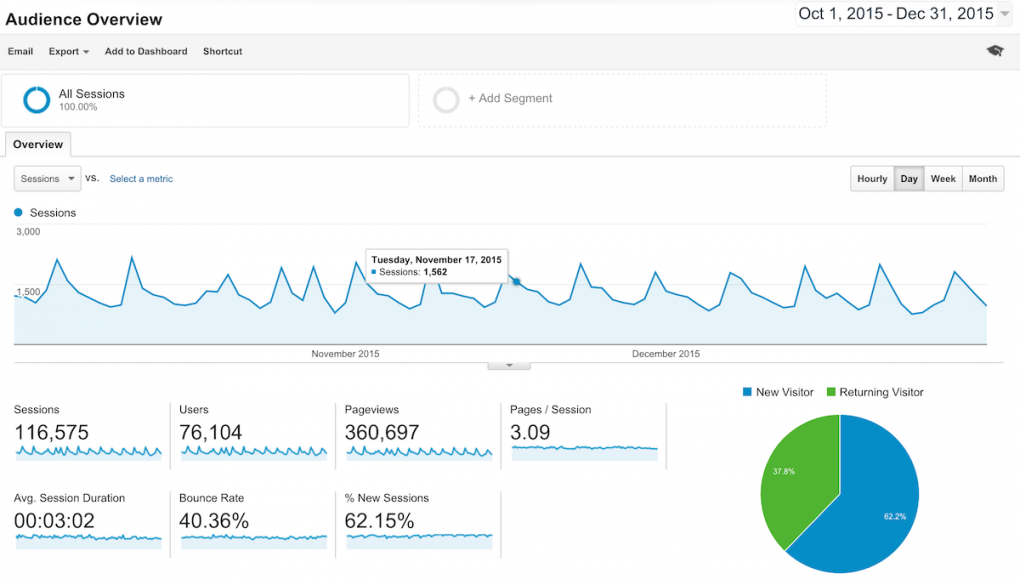Select the Overview tab
The width and height of the screenshot is (1020, 585).
(x=38, y=145)
